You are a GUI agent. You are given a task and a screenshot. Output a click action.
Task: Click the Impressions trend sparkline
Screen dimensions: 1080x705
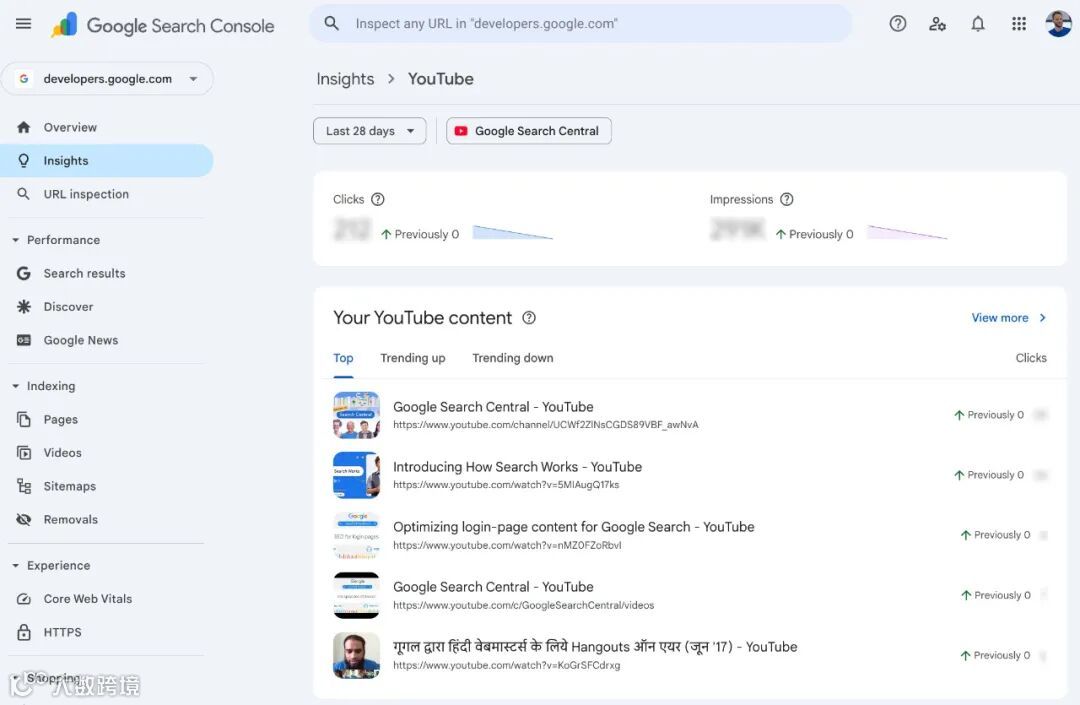pyautogui.click(x=907, y=232)
